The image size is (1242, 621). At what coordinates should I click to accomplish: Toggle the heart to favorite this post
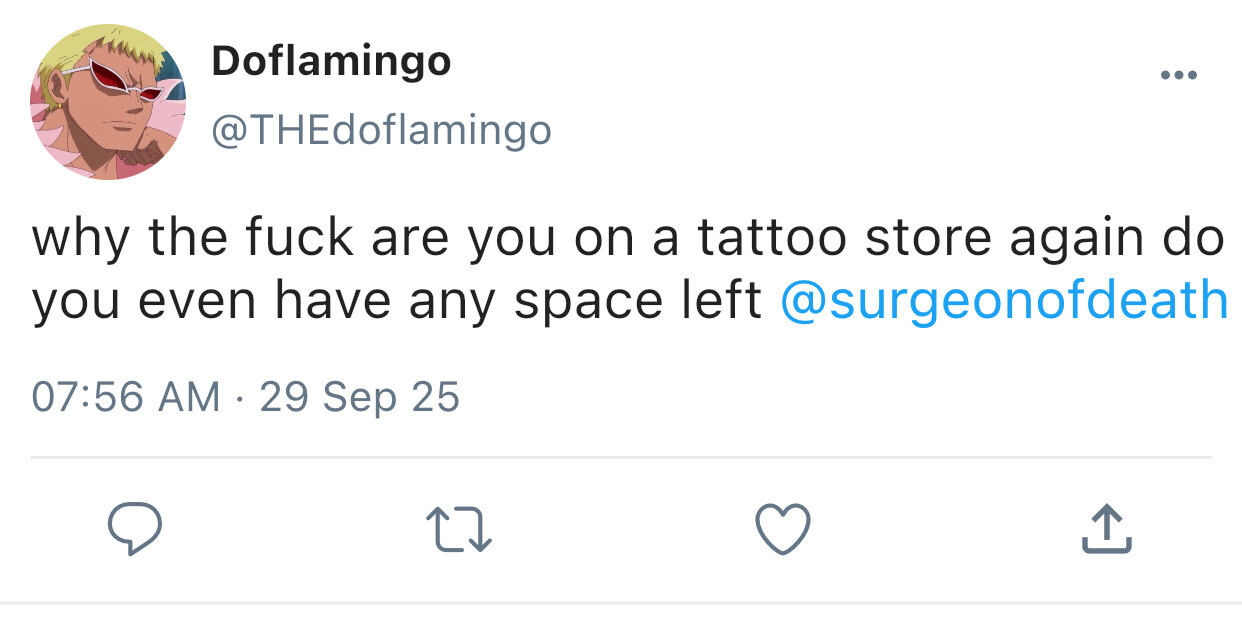pyautogui.click(x=780, y=530)
